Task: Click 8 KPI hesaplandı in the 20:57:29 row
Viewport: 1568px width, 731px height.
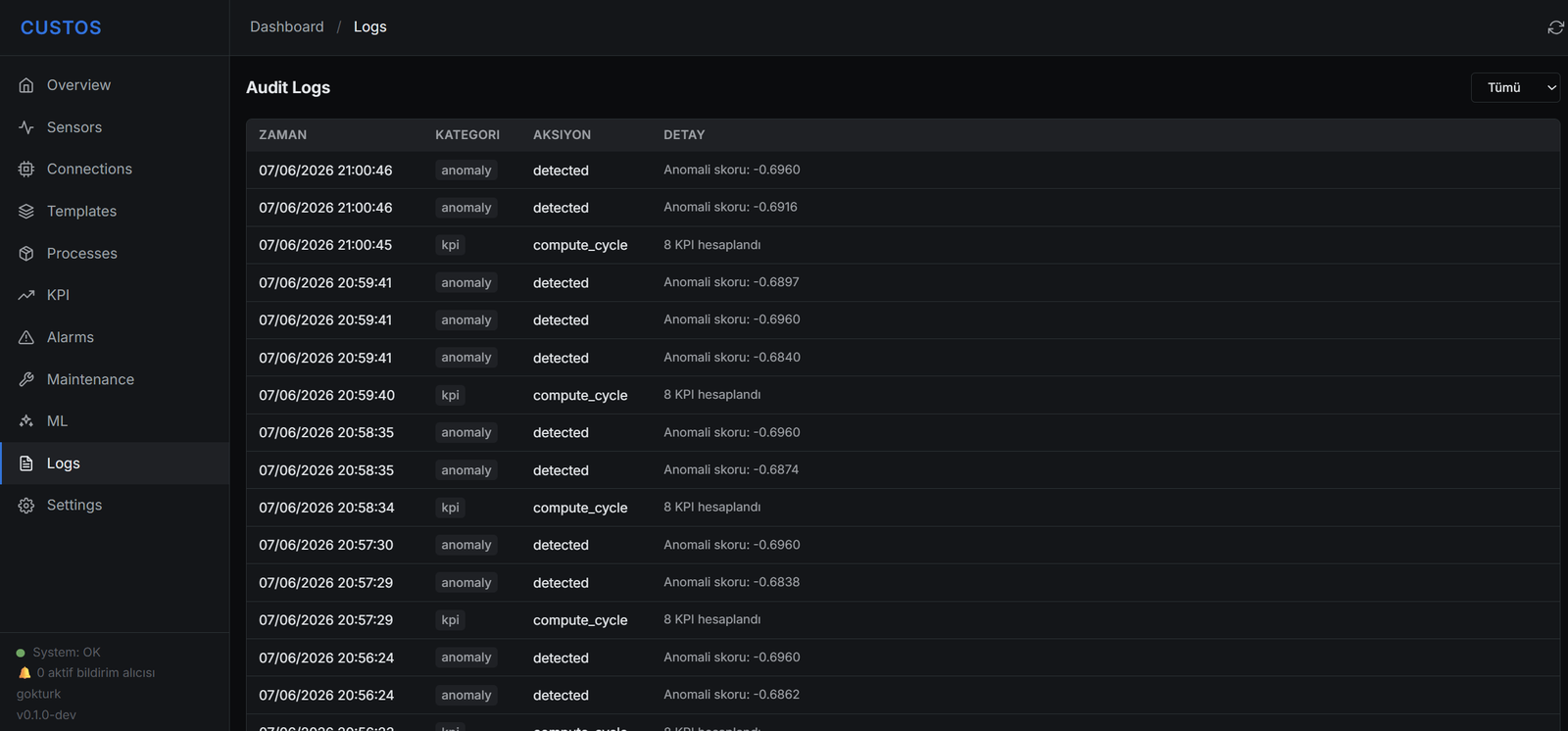Action: coord(711,619)
